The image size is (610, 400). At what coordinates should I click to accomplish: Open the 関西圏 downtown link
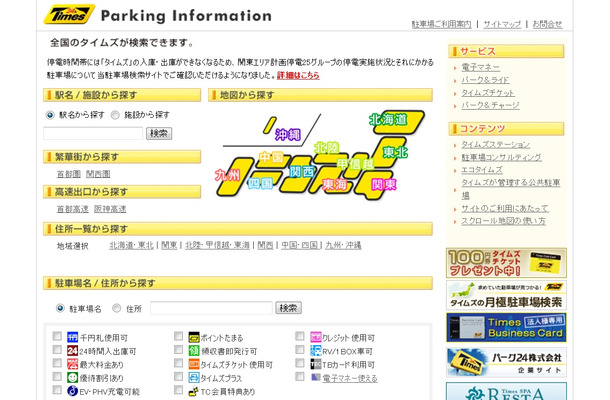98,174
